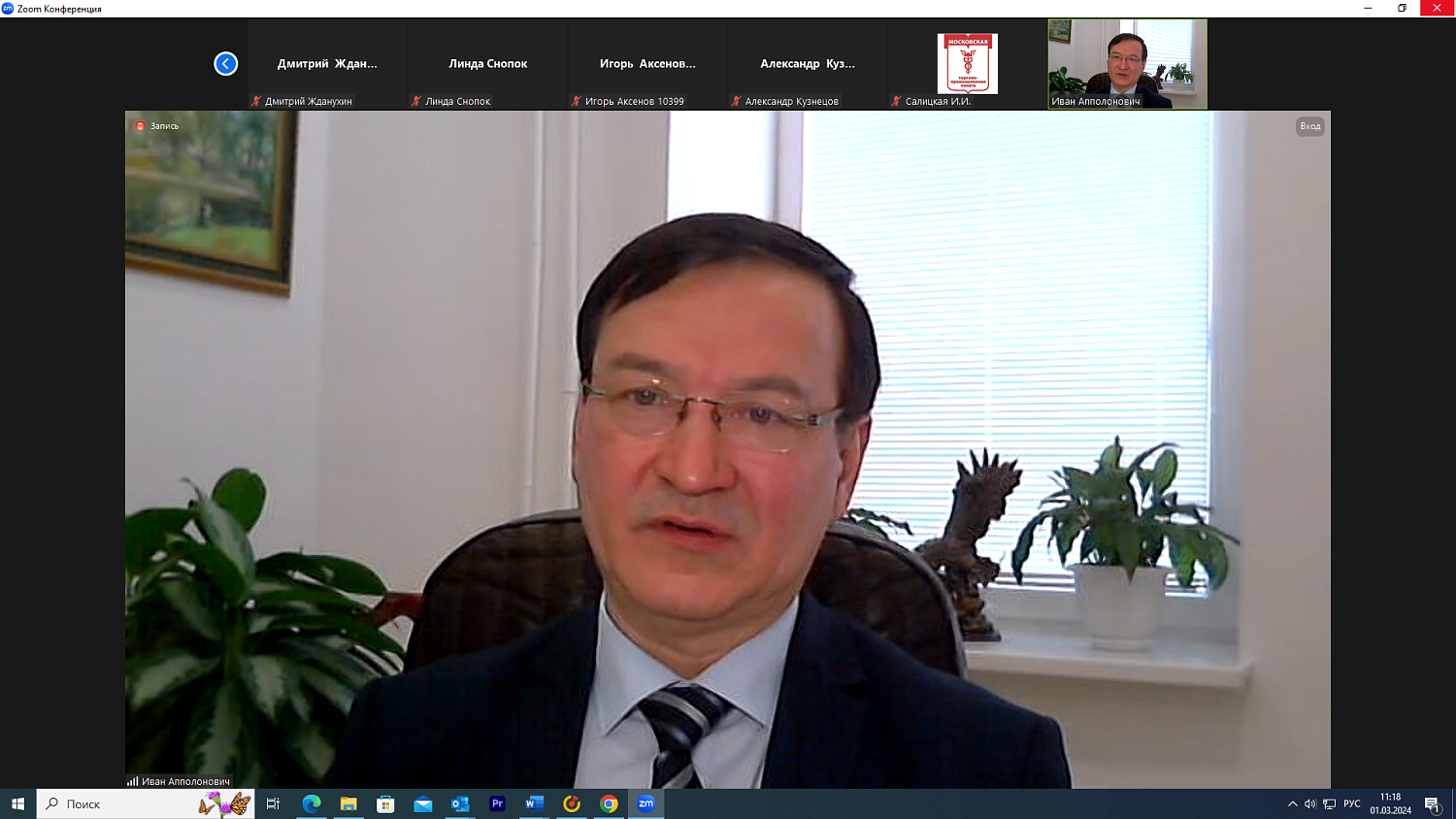This screenshot has height=819, width=1456.
Task: Open Google Chrome from taskbar
Action: pos(609,803)
